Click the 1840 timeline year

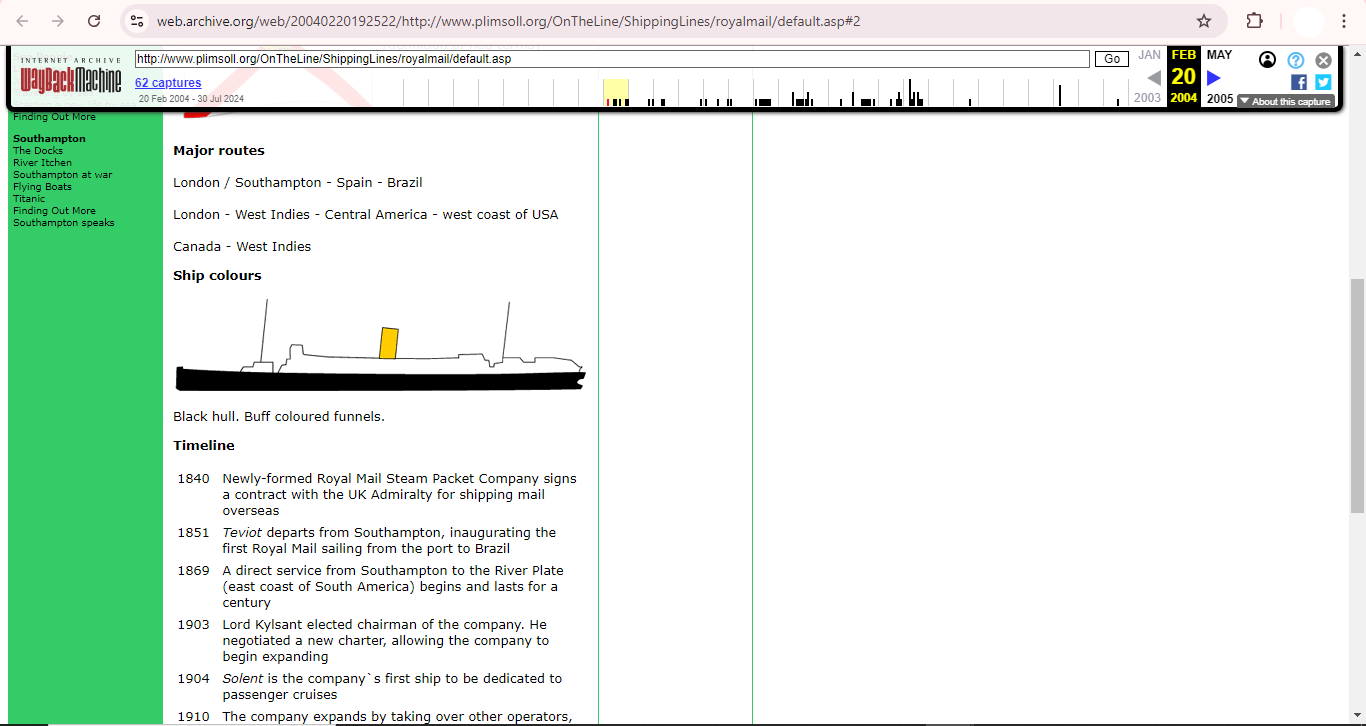pos(194,479)
